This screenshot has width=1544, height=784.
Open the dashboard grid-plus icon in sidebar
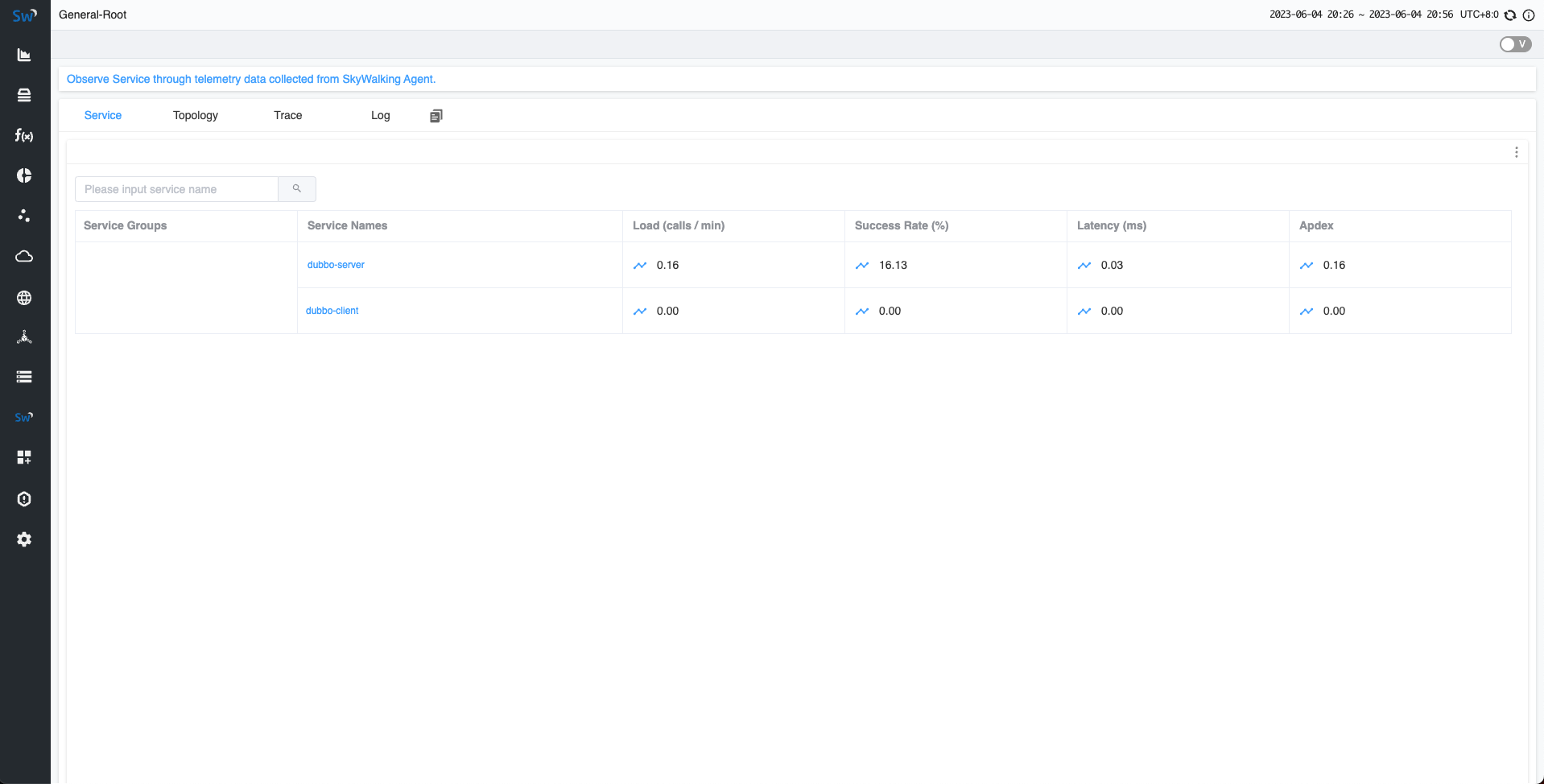coord(24,457)
